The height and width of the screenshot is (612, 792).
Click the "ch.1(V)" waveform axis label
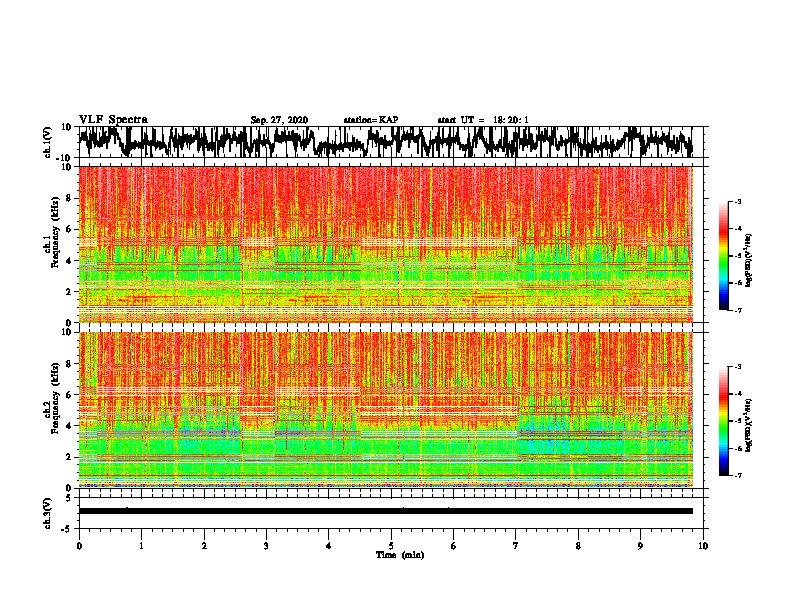(x=48, y=142)
